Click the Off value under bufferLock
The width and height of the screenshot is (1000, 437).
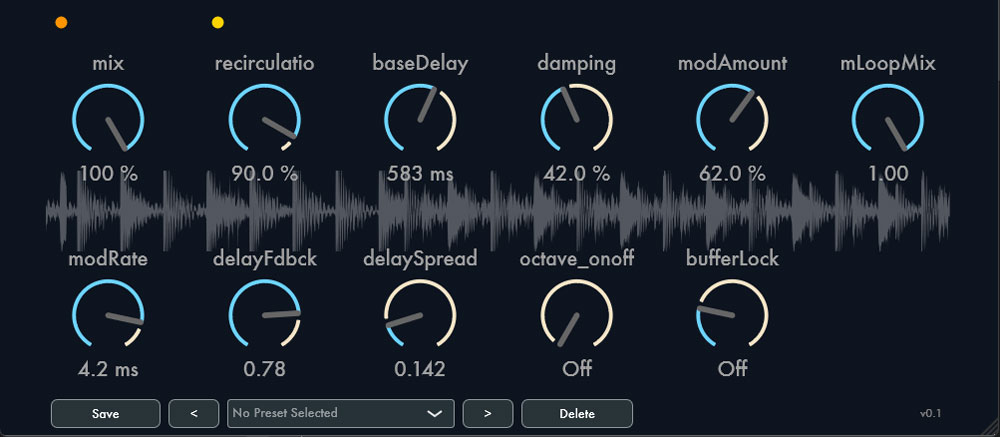click(x=732, y=369)
